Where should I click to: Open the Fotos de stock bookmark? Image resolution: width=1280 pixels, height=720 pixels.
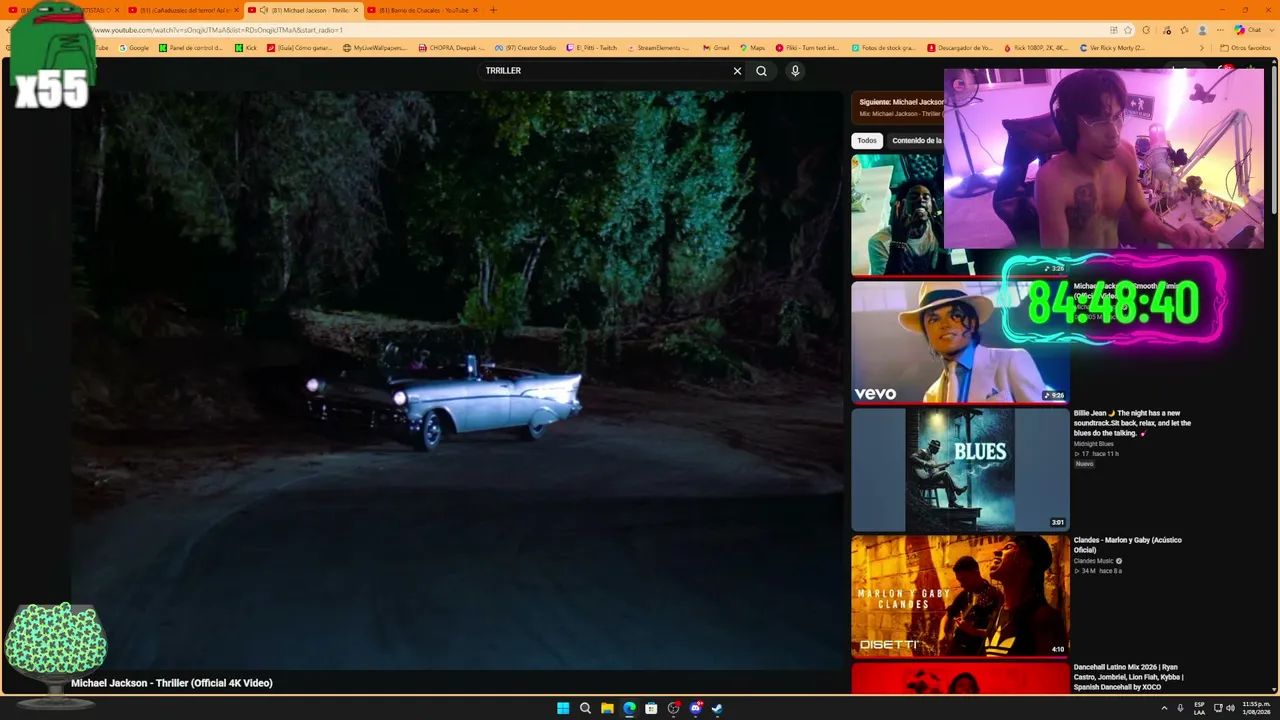pyautogui.click(x=884, y=47)
